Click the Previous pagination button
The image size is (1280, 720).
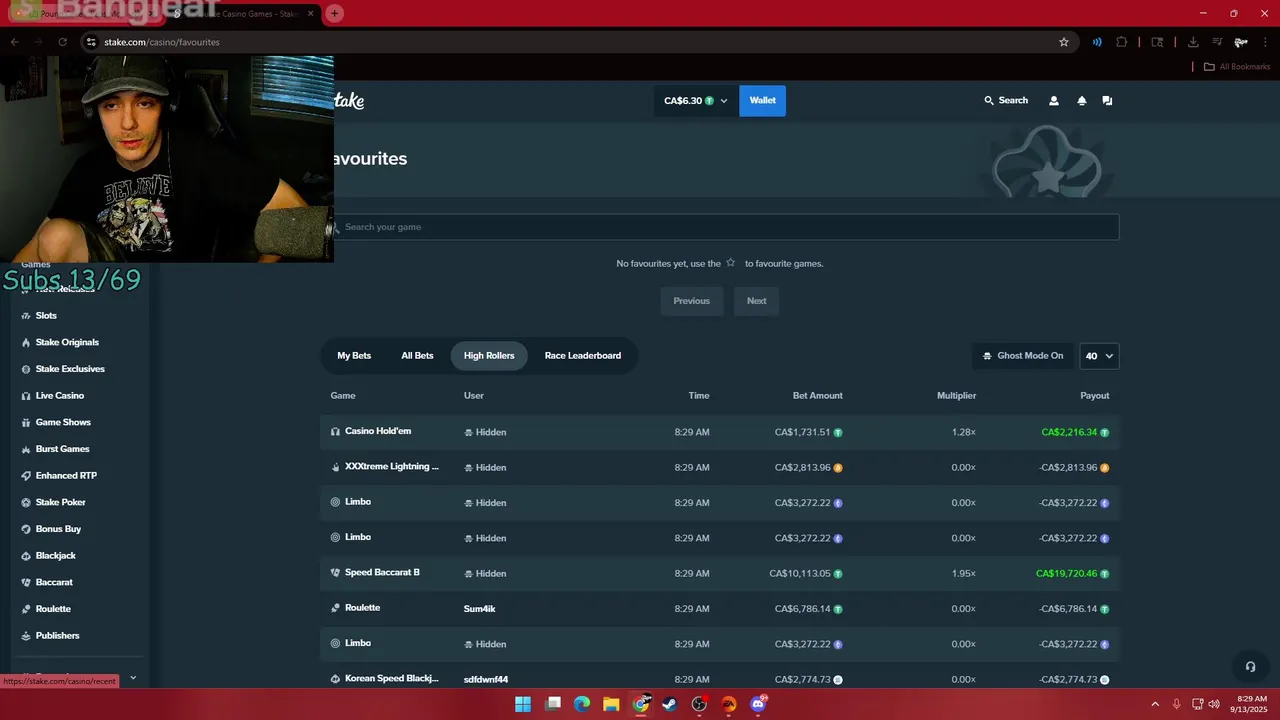coord(691,301)
